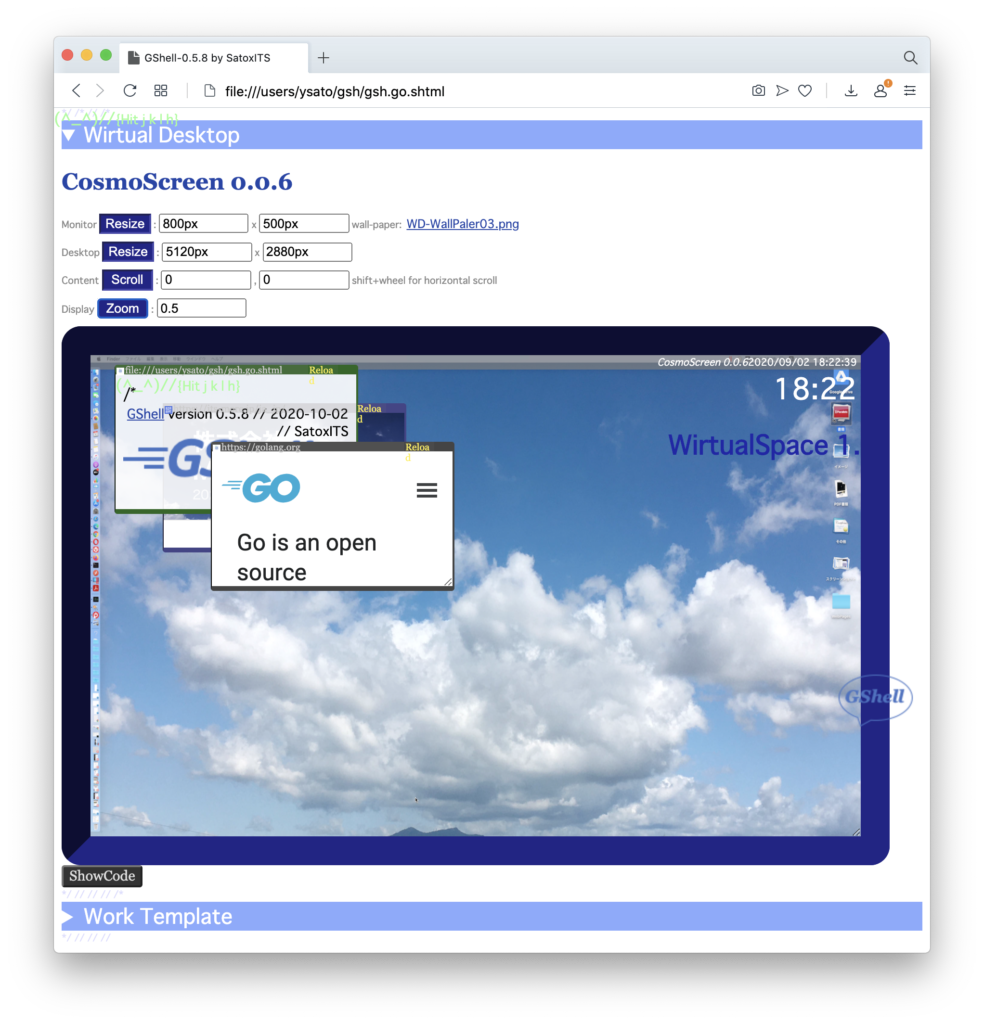Click the browser reload icon
Image resolution: width=984 pixels, height=1024 pixels.
click(x=130, y=91)
